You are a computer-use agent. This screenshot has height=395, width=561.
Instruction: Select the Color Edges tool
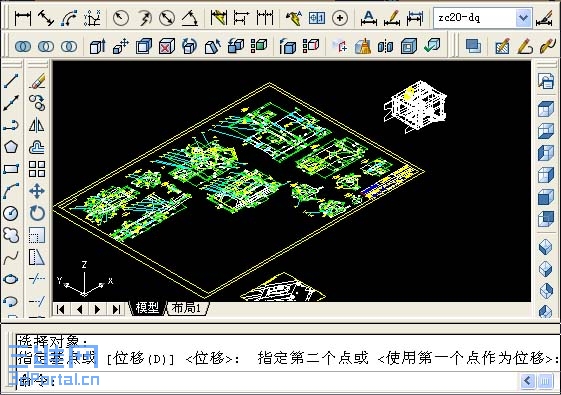point(311,46)
